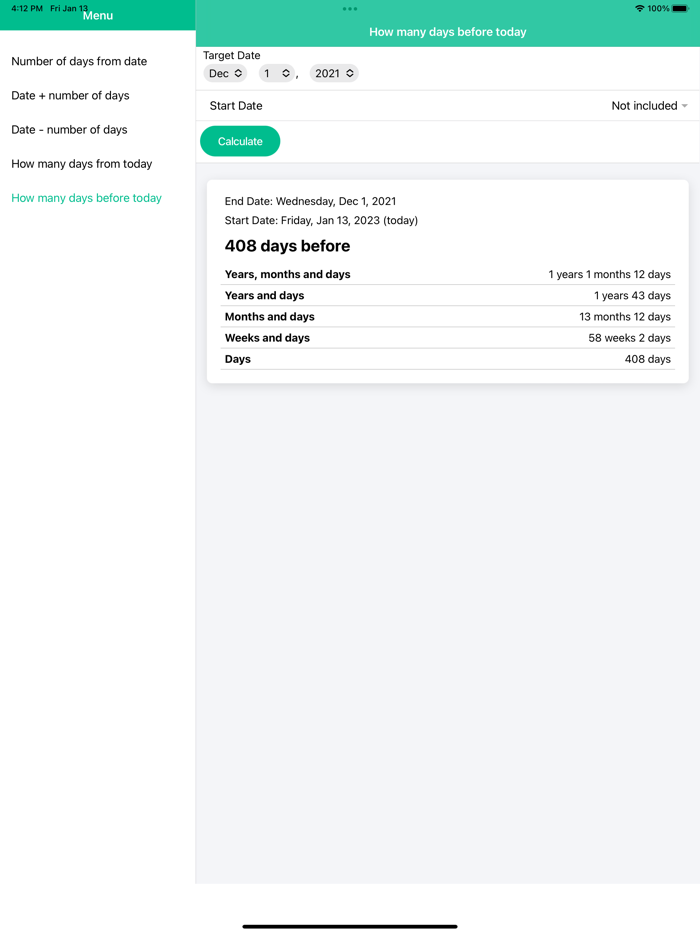Screen dimensions: 700x934
Task: Select Date + number of days
Action: [69, 95]
